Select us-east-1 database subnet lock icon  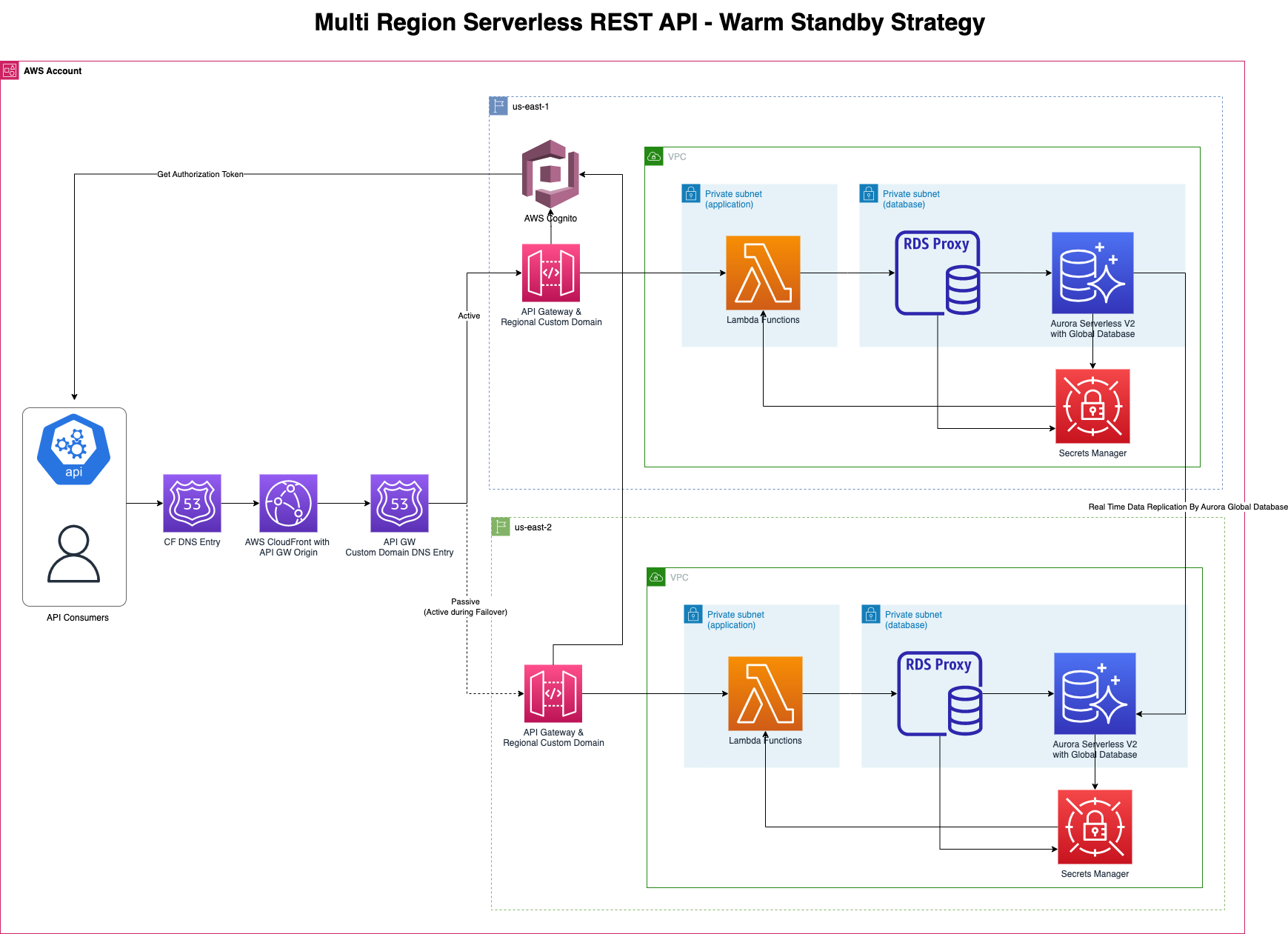pos(869,193)
